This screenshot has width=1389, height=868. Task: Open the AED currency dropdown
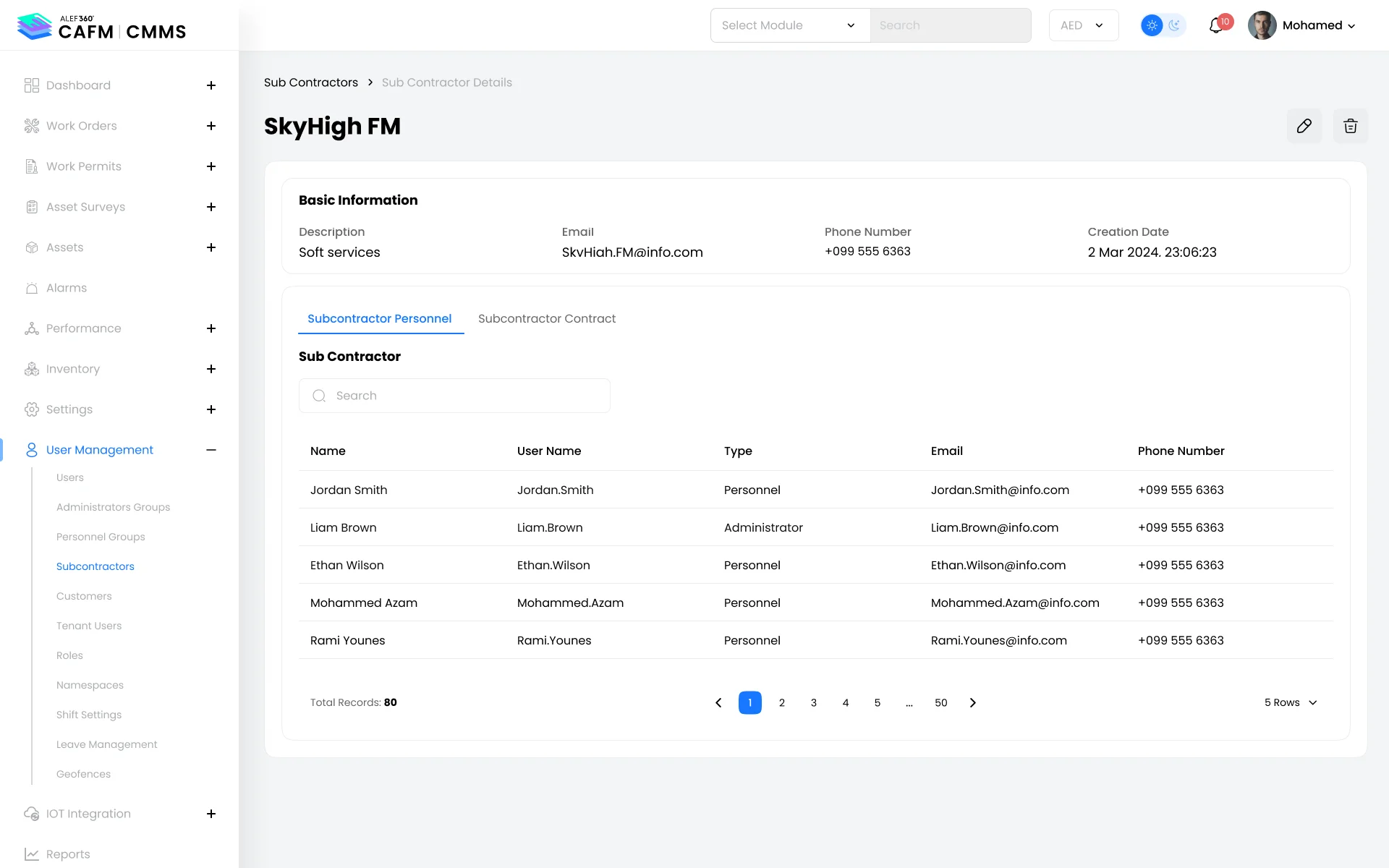tap(1084, 25)
